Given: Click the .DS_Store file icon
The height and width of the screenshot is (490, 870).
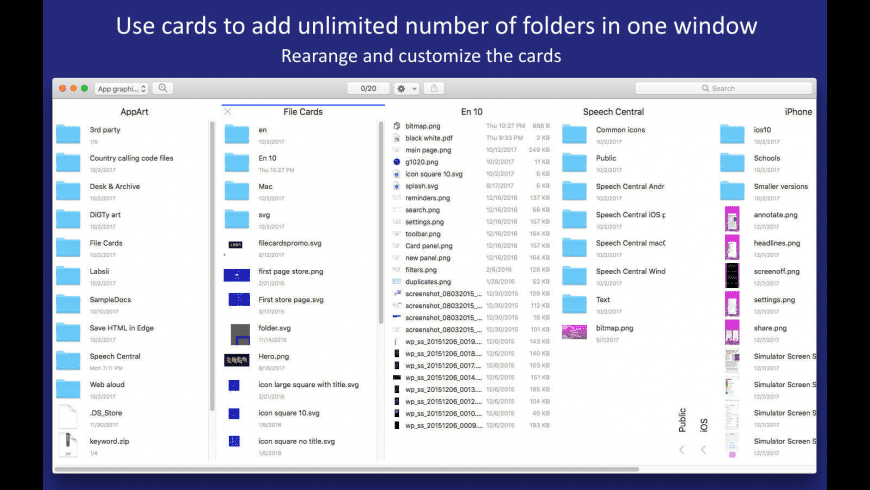Looking at the screenshot, I should click(68, 417).
